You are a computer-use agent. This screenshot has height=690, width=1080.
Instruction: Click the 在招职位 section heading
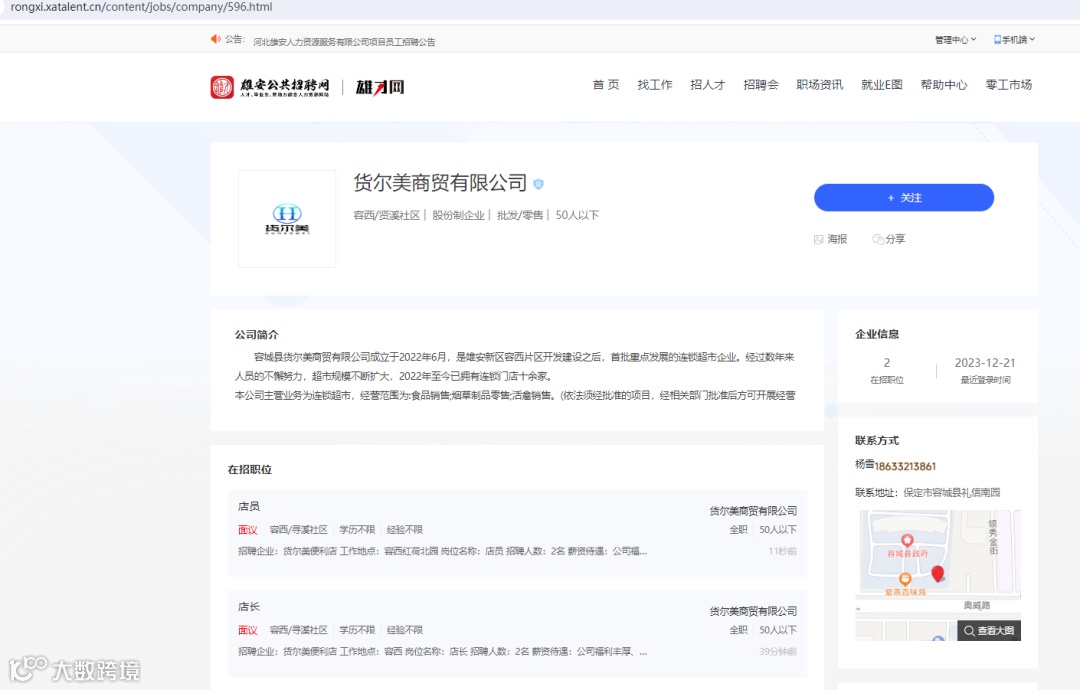click(249, 470)
